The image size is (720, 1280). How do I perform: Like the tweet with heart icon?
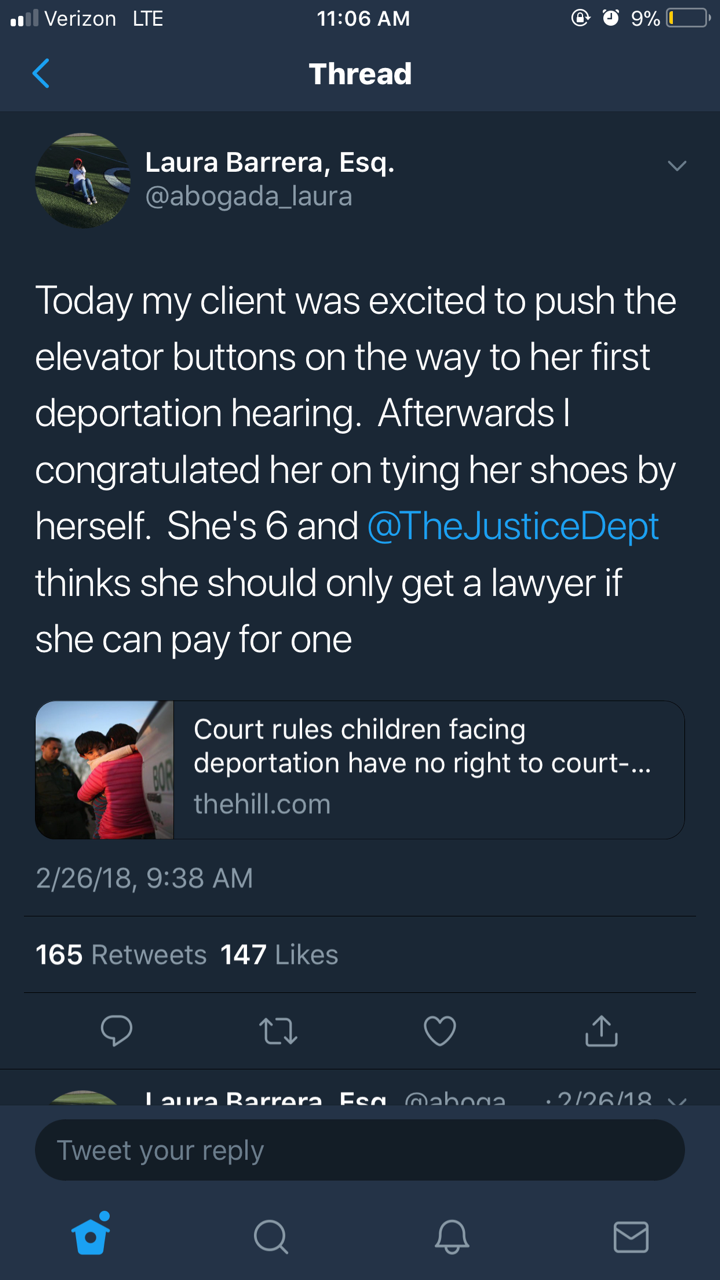[x=440, y=1030]
